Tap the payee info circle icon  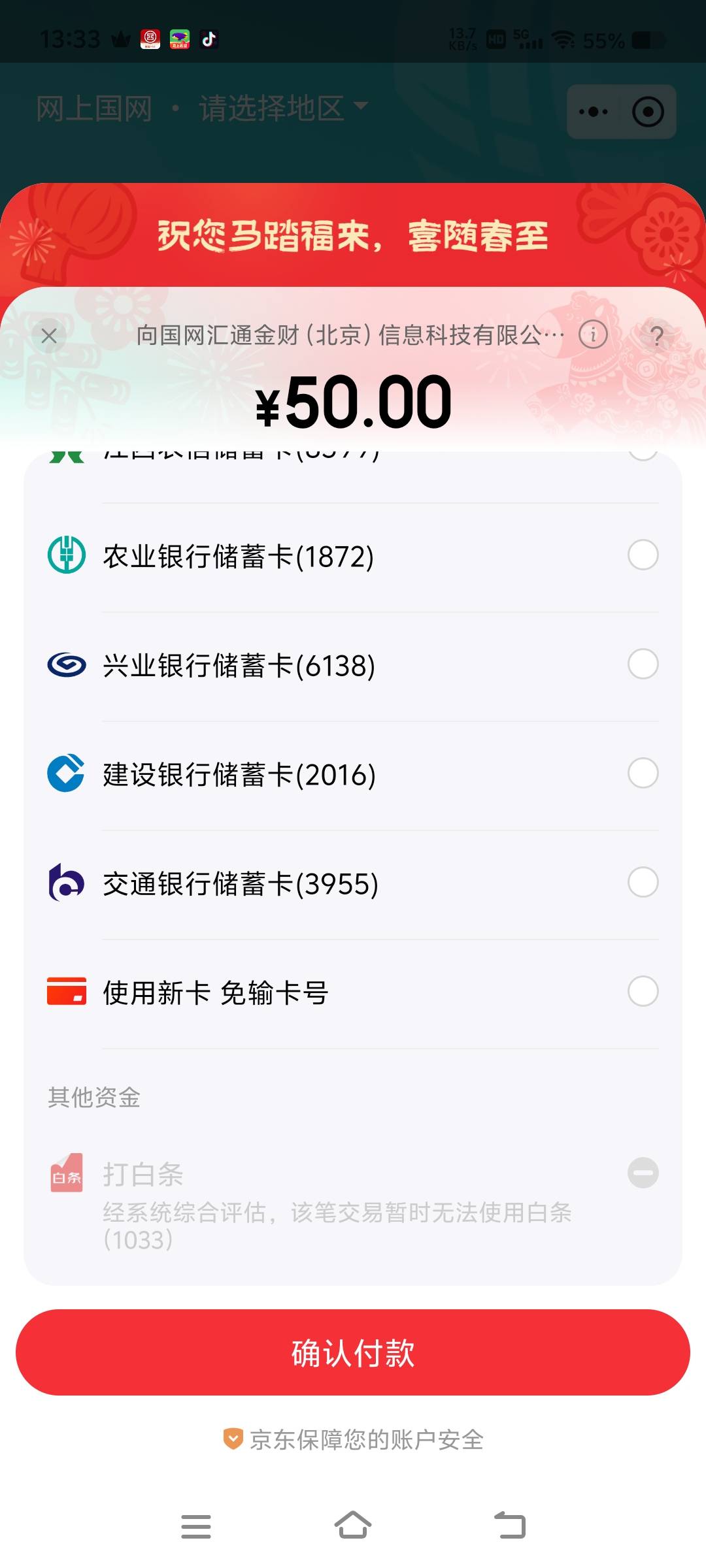coord(593,335)
